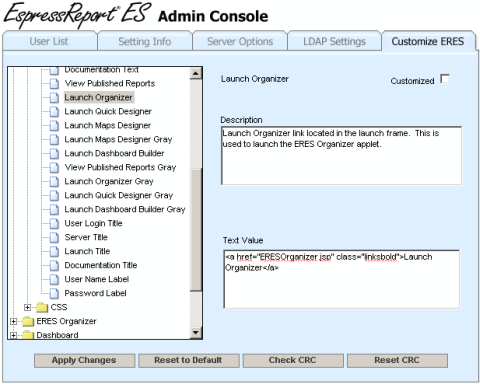Click the Dashboard folder icon
This screenshot has height=384, width=480.
tap(28, 335)
